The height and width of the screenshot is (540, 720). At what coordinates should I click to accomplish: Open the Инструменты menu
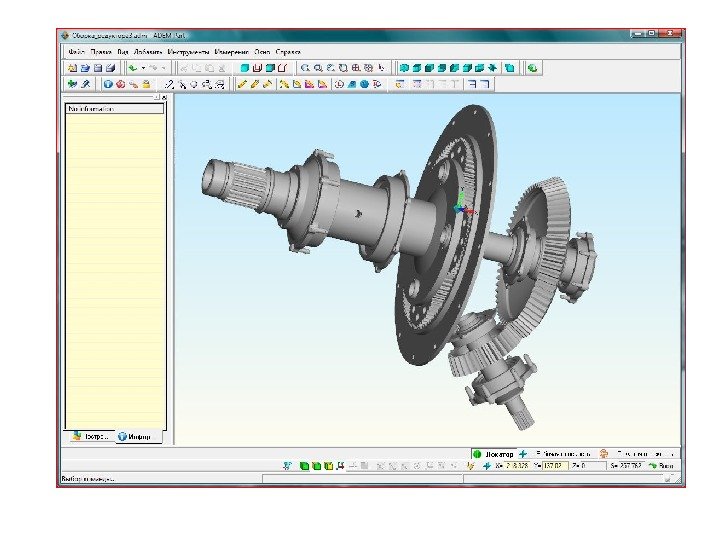(x=188, y=52)
